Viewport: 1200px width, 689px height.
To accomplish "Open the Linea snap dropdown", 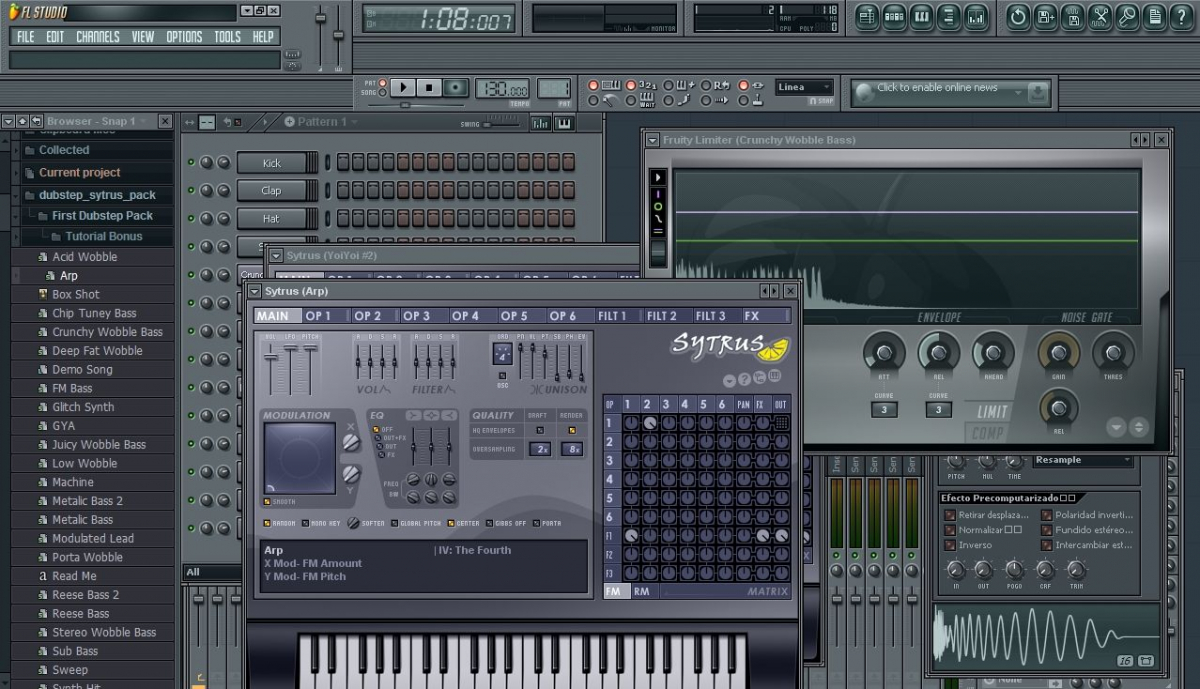I will [804, 87].
